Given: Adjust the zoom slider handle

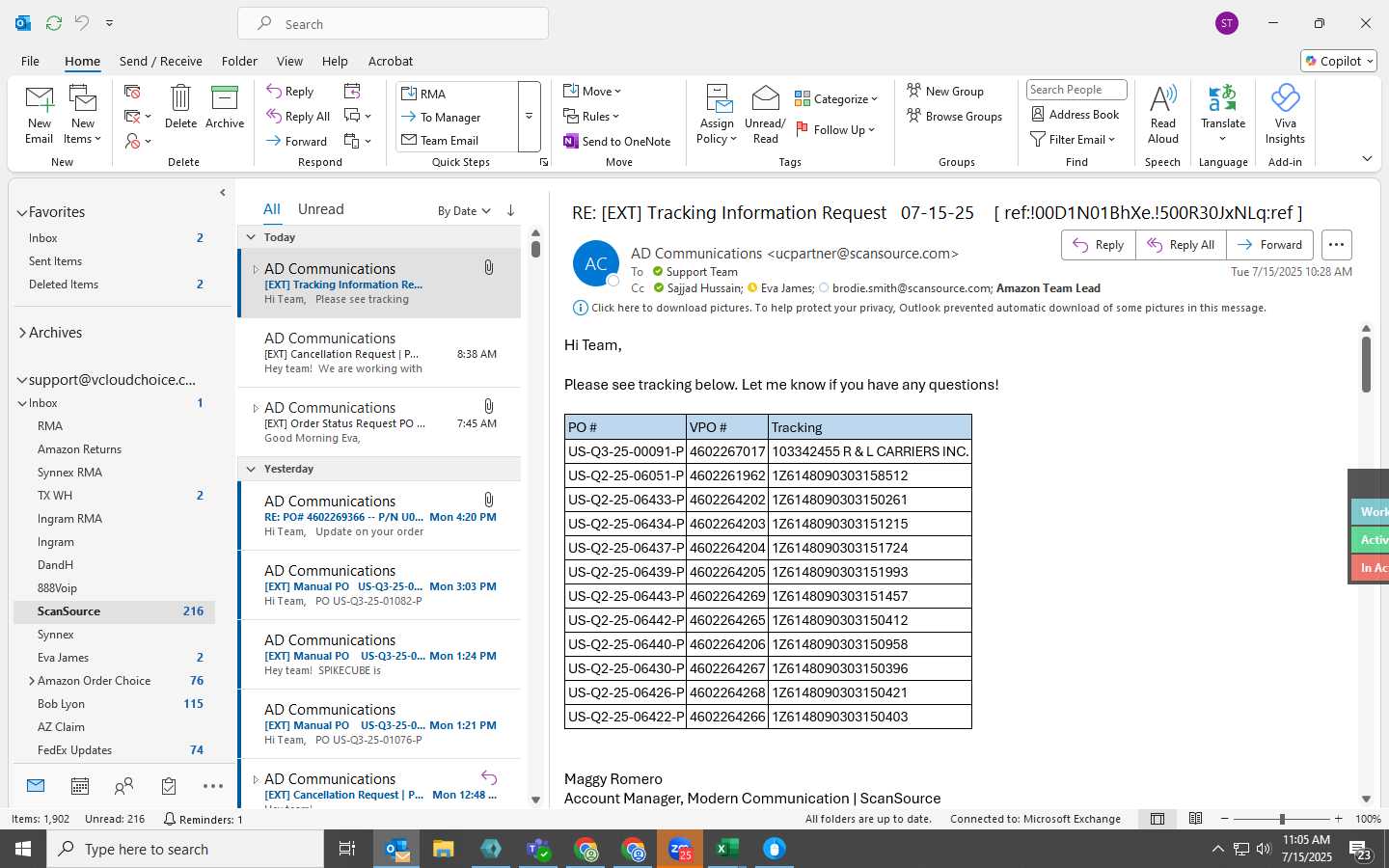Looking at the screenshot, I should 1282,819.
